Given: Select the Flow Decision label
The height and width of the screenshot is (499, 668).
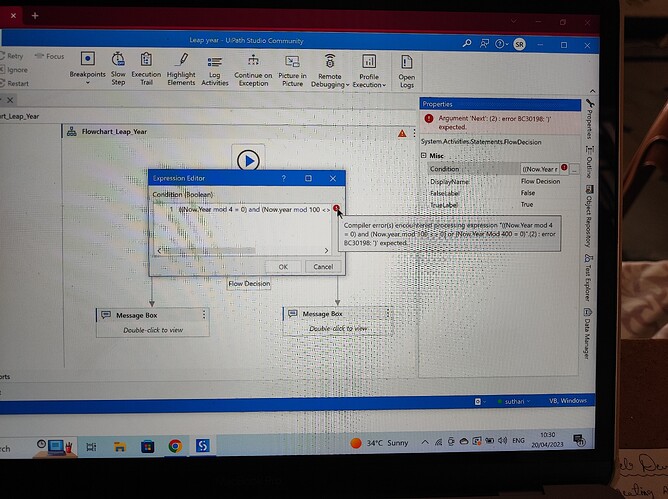Looking at the screenshot, I should pos(249,283).
